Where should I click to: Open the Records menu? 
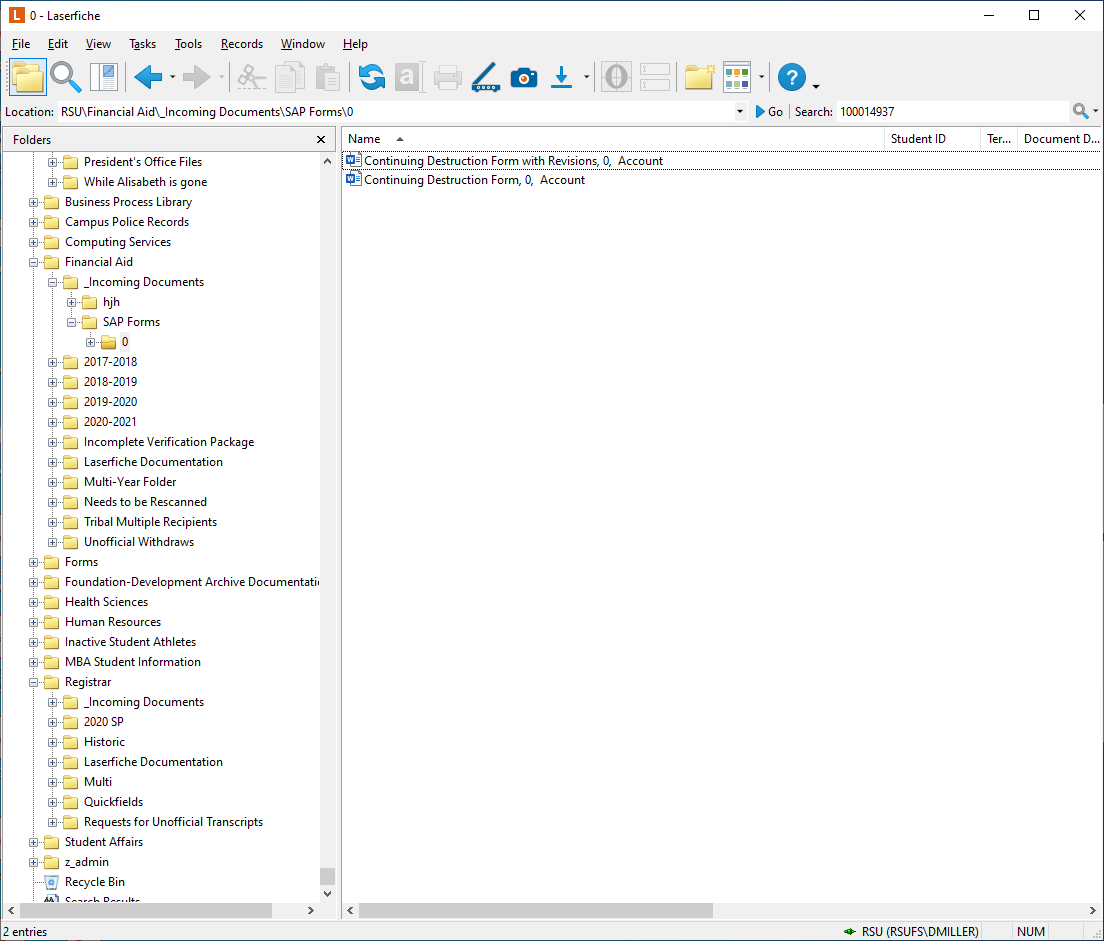pyautogui.click(x=242, y=44)
